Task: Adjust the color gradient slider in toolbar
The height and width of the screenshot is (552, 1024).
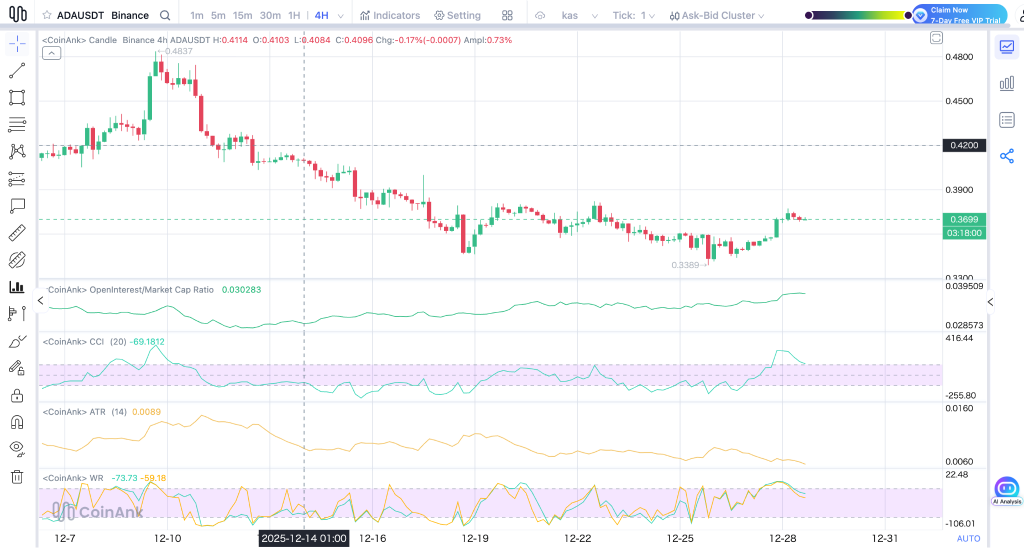Action: click(855, 15)
